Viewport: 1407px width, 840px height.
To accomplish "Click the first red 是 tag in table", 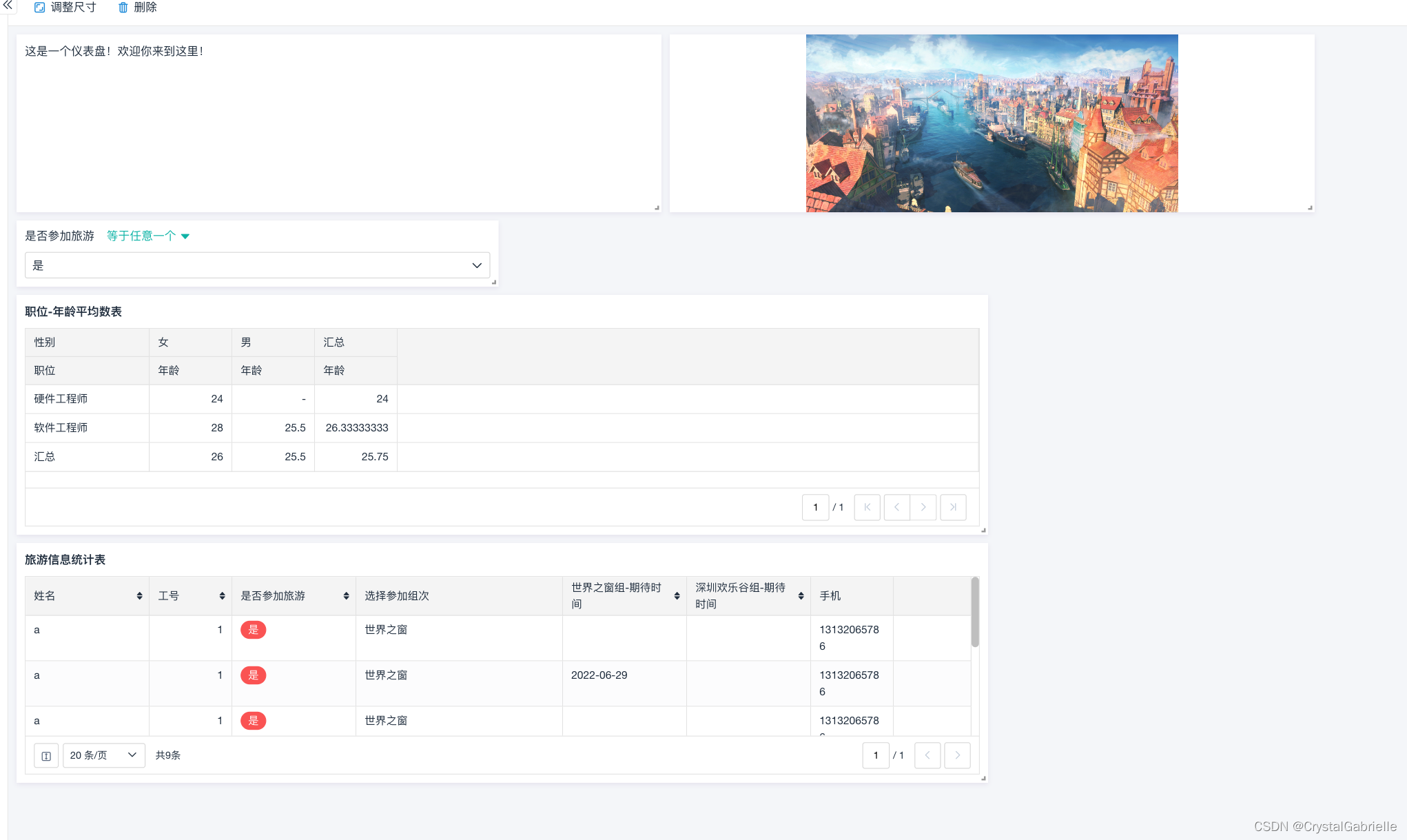I will (253, 630).
